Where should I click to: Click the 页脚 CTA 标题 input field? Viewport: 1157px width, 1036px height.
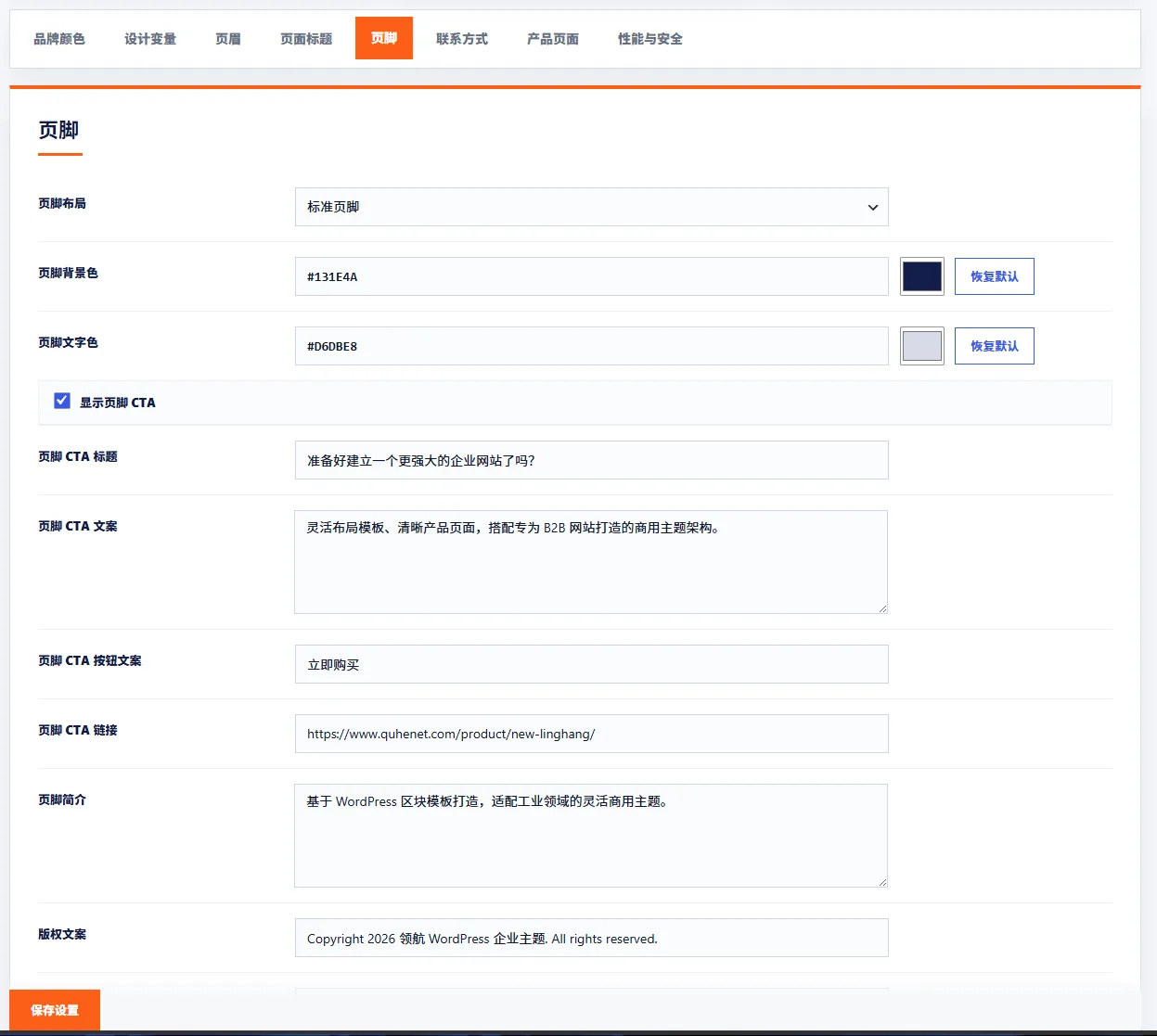592,460
